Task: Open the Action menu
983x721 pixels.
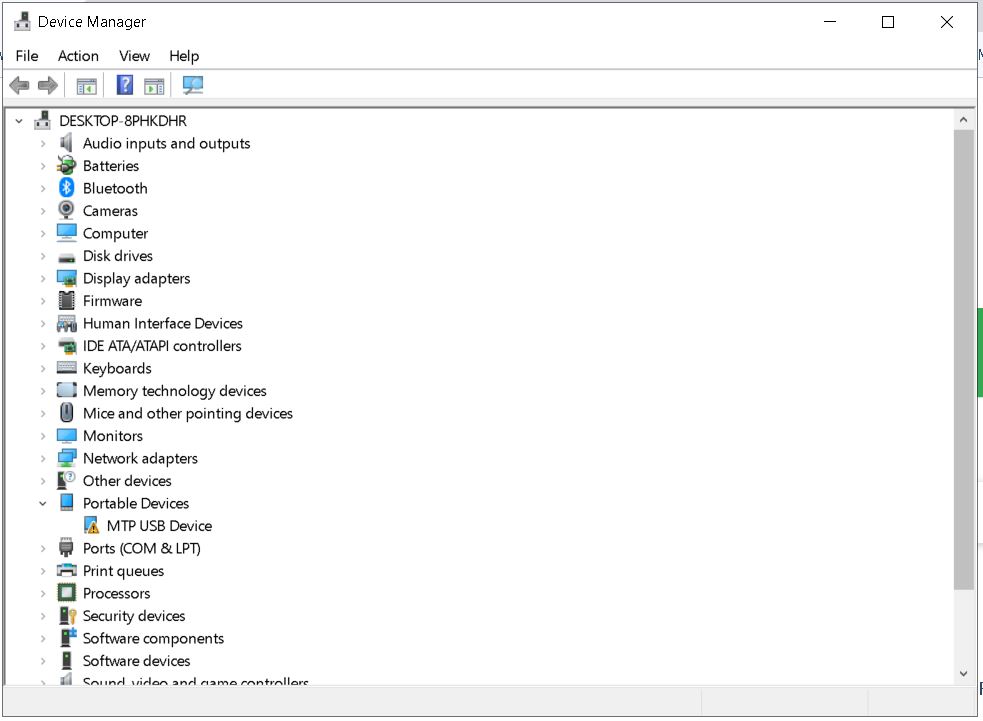Action: (x=78, y=56)
